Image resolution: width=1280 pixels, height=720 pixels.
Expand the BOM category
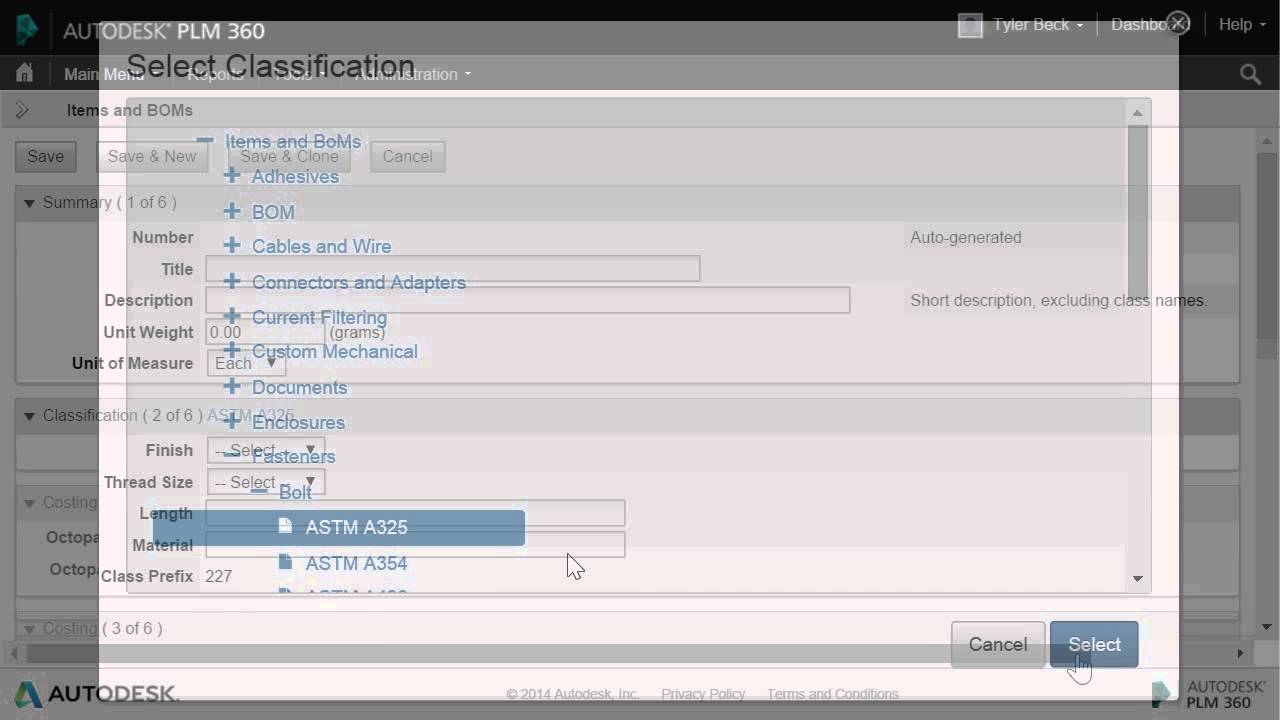(x=232, y=212)
